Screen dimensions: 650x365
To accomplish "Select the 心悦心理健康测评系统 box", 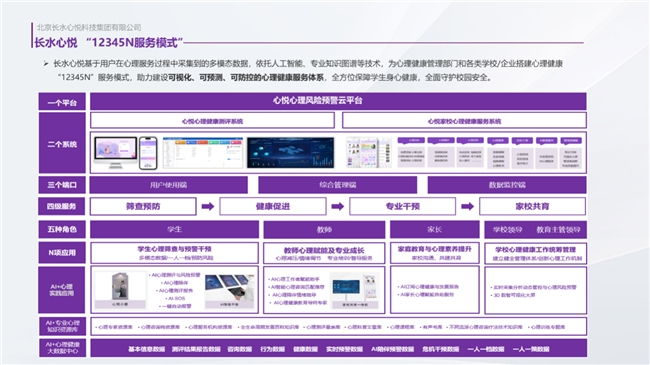I will pos(212,121).
